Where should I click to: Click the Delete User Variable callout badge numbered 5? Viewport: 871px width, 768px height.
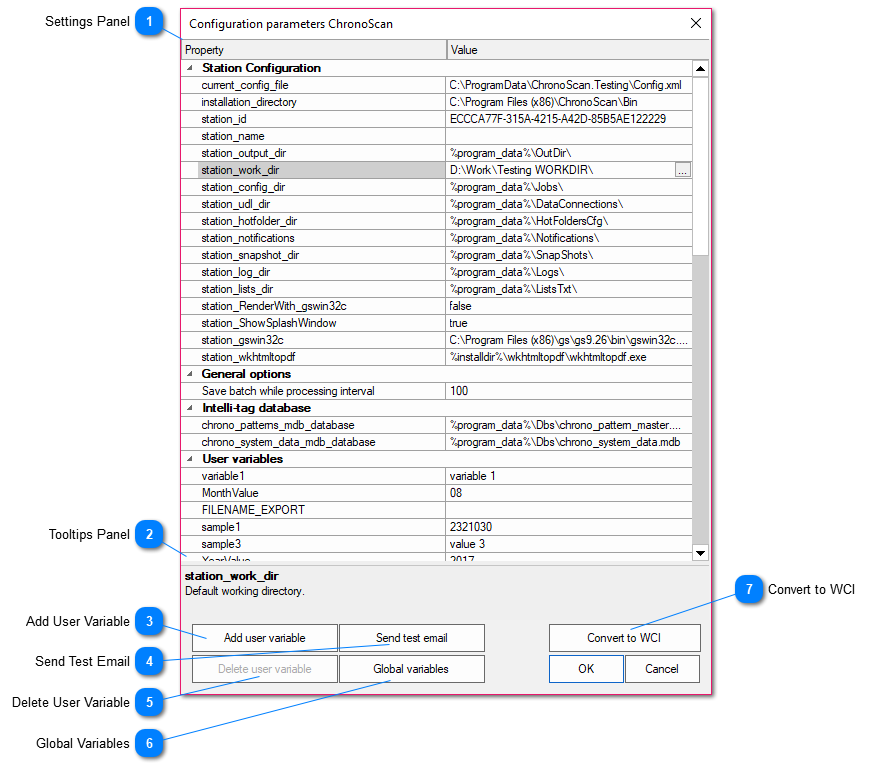tap(149, 703)
